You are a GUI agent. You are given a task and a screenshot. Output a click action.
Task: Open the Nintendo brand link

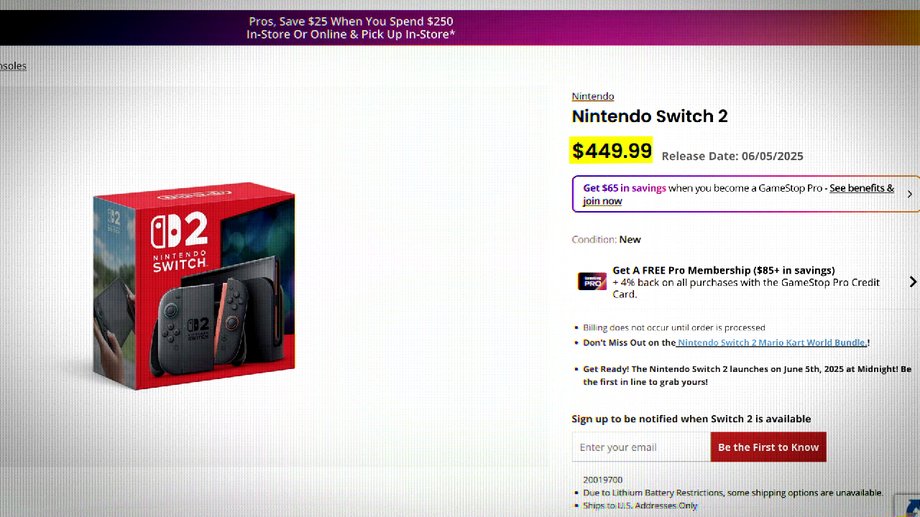pos(593,96)
